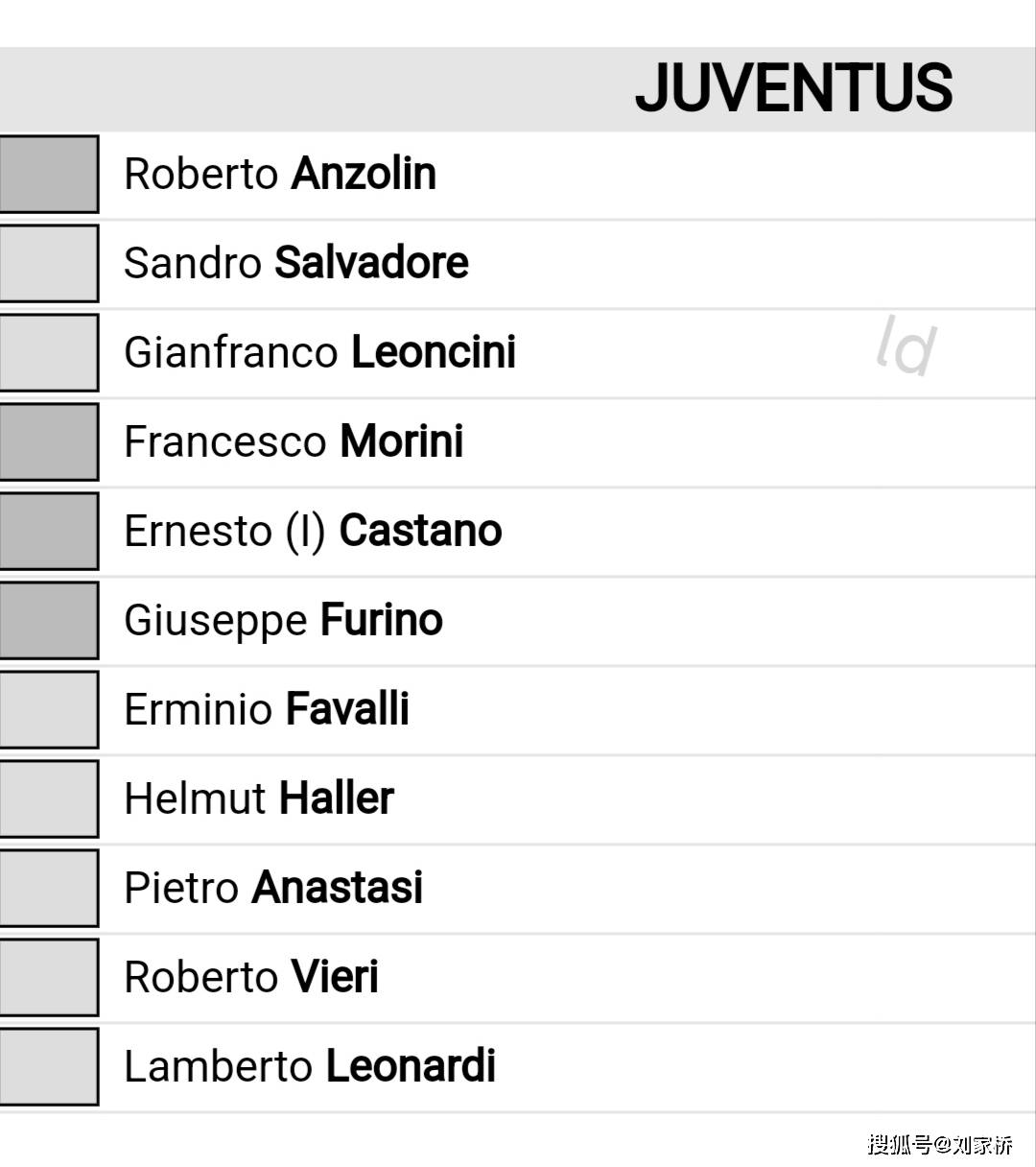Screen dimensions: 1036x1167
Task: Click the faint "ld" watermark logo
Action: (x=906, y=346)
